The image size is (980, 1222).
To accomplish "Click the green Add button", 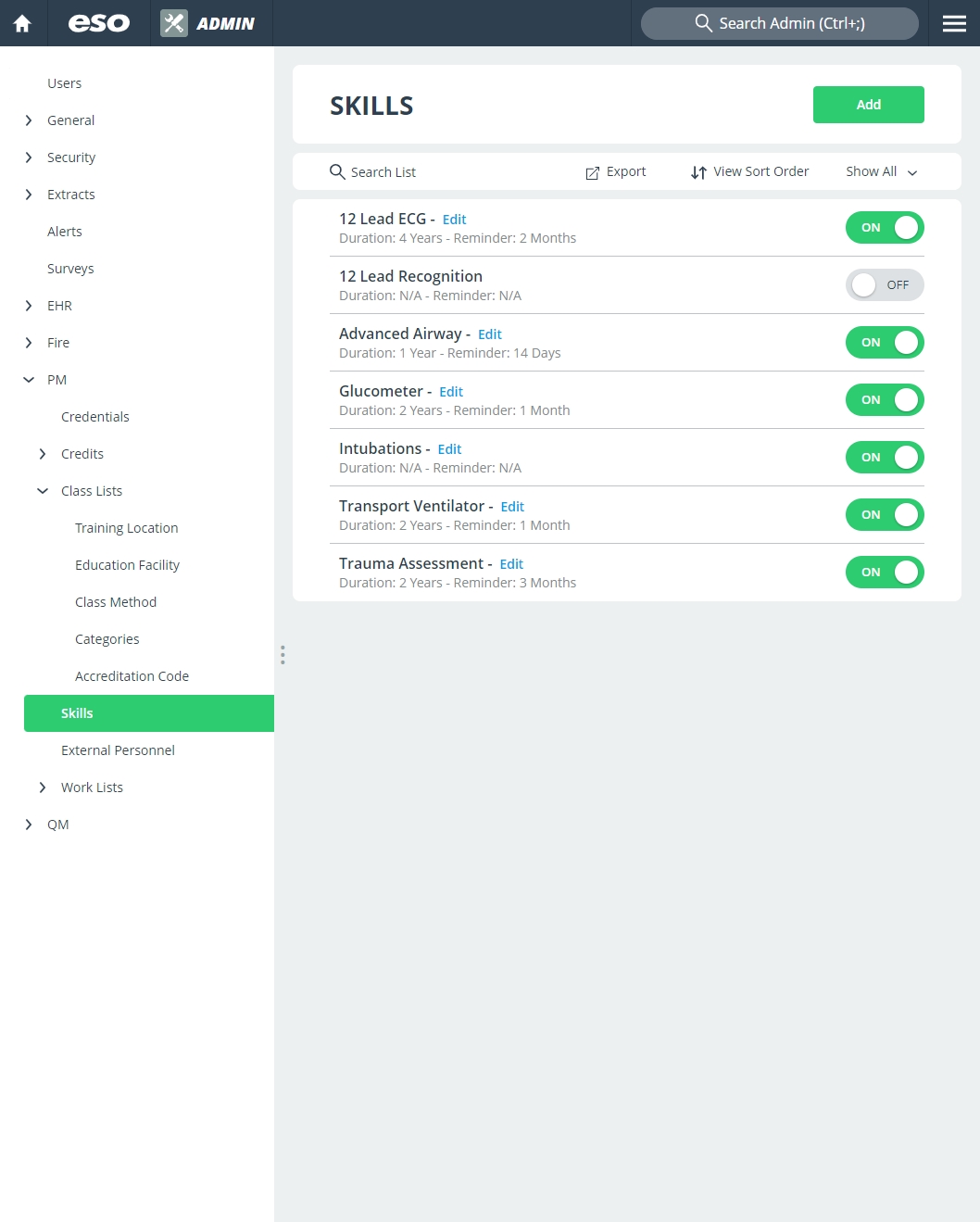I will click(869, 105).
